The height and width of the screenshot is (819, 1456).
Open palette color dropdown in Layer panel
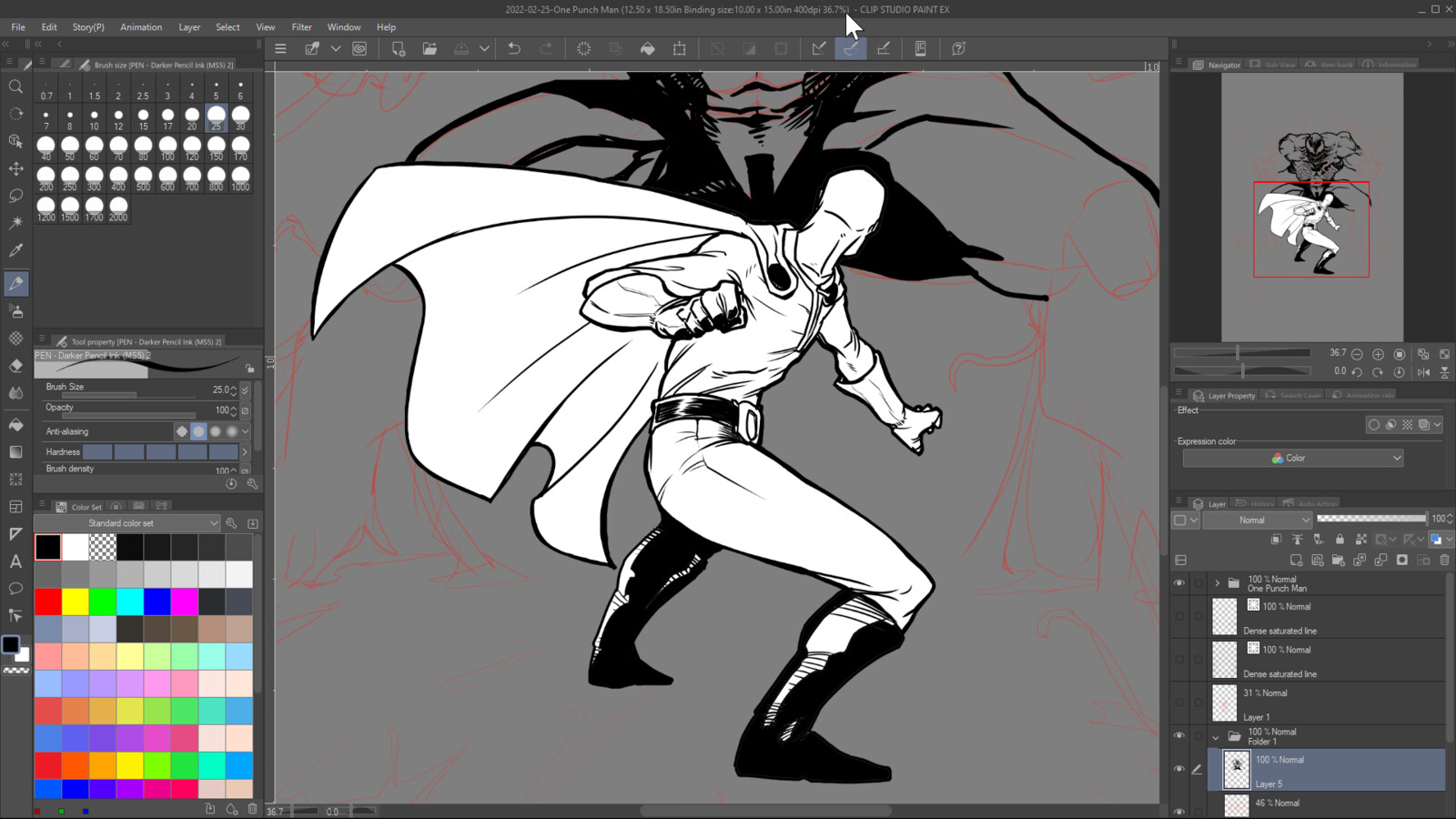[1449, 540]
